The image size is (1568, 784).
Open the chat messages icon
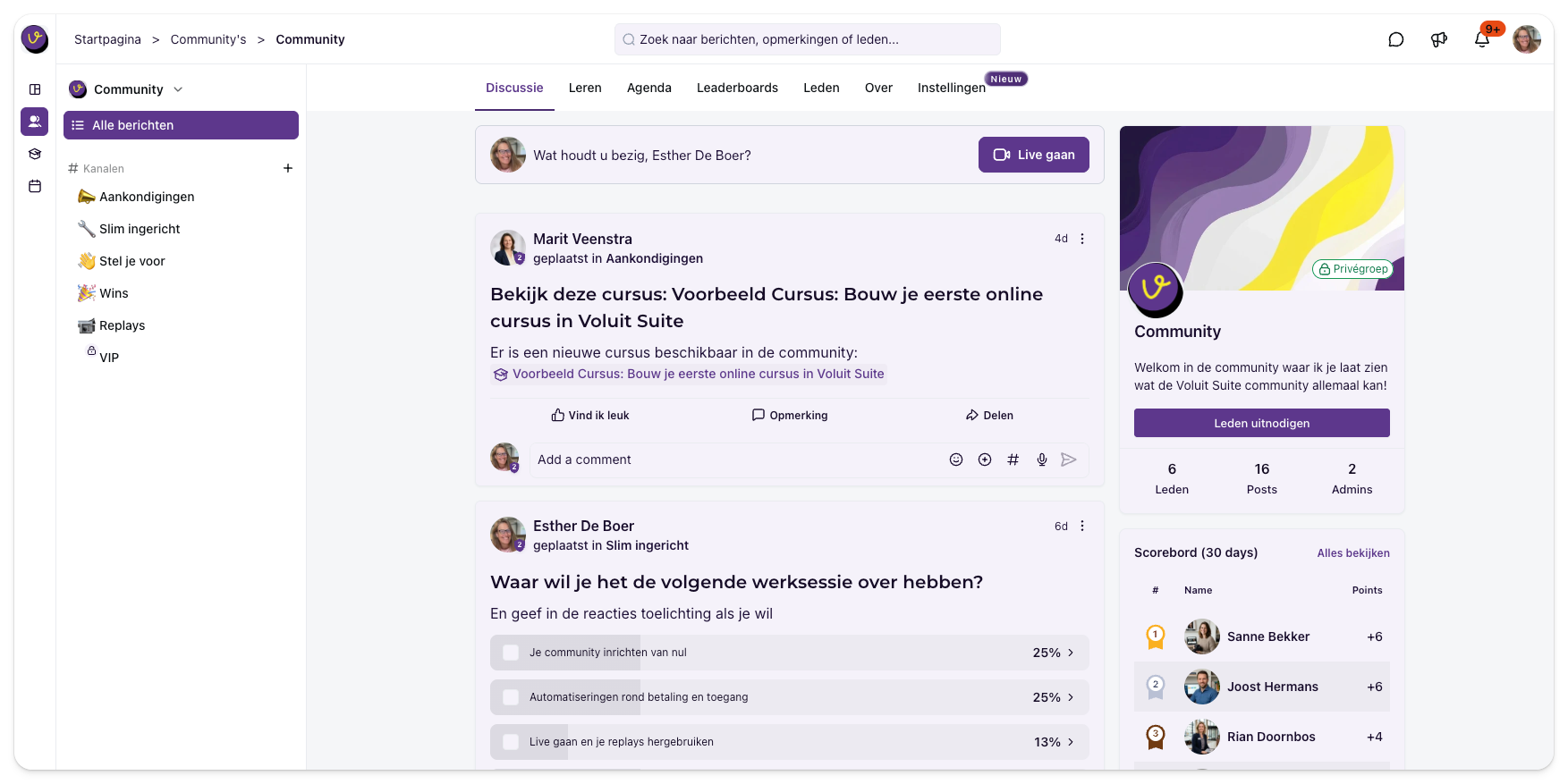[x=1396, y=39]
